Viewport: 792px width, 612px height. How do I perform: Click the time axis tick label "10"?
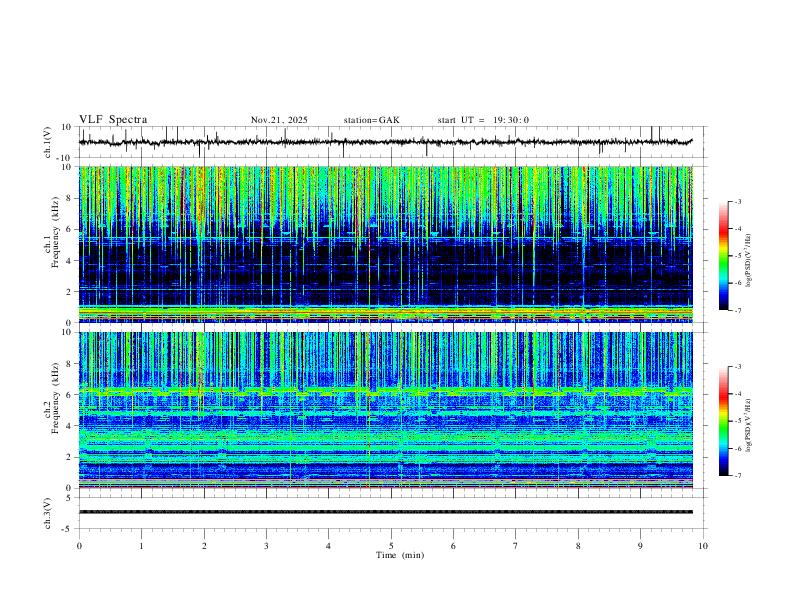tap(703, 546)
